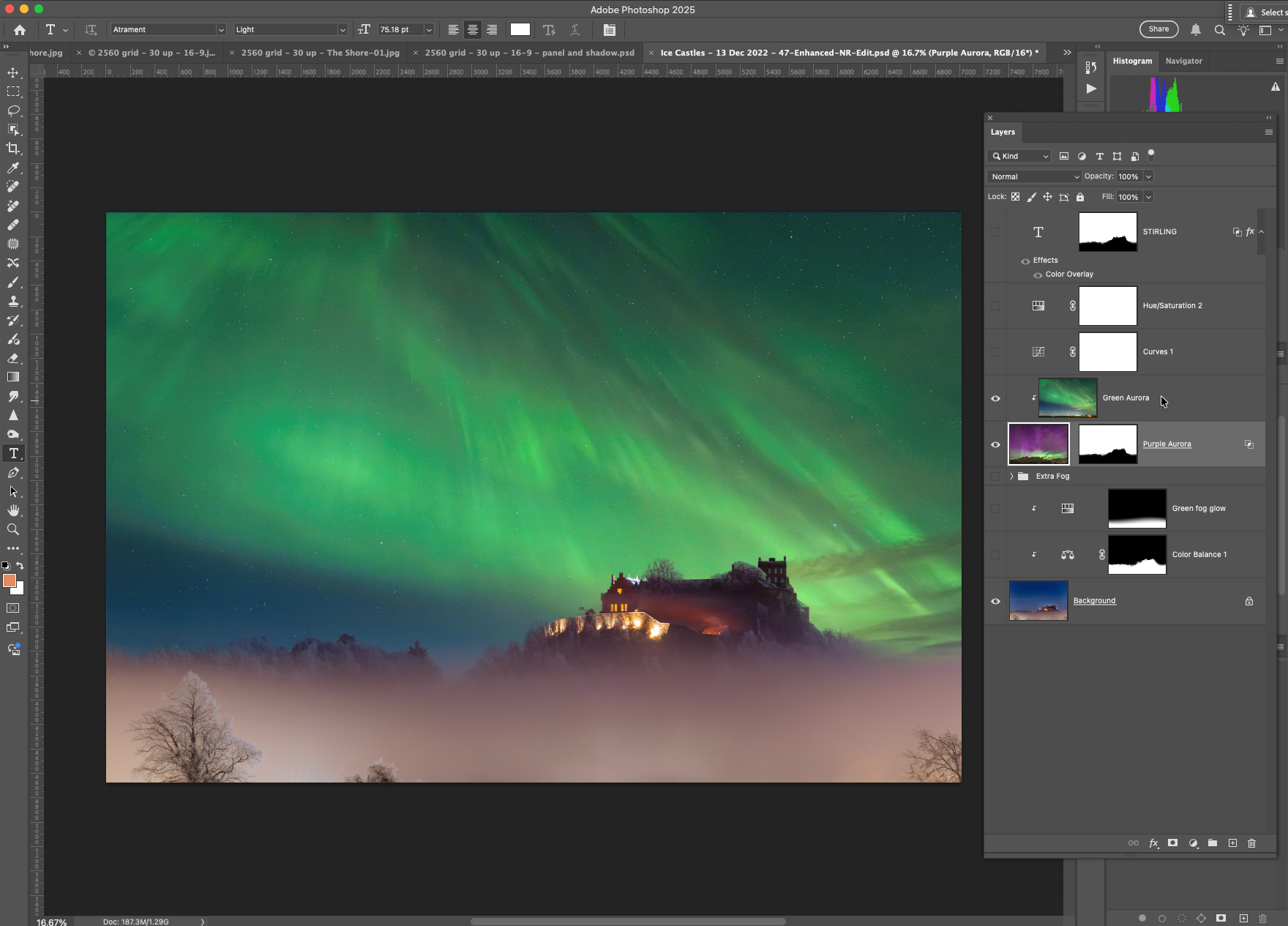Select the Zoom tool
The width and height of the screenshot is (1288, 926).
(13, 529)
